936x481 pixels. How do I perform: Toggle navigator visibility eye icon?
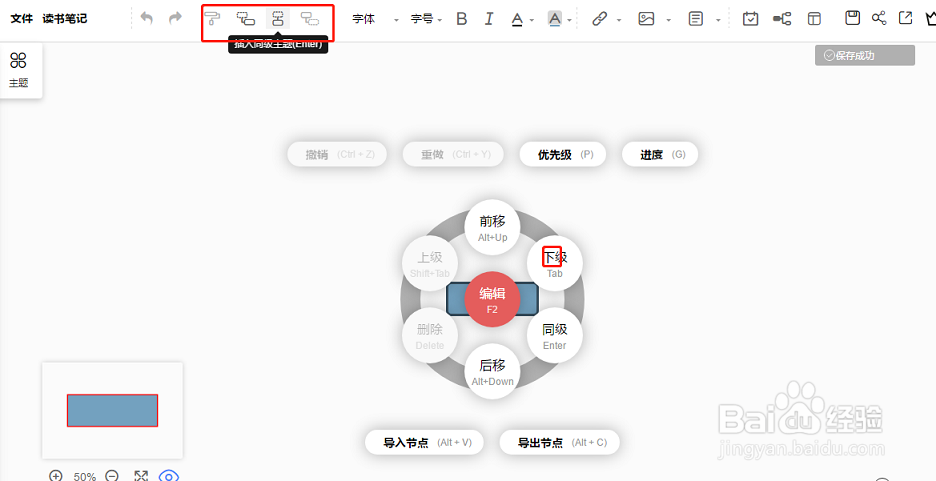[x=169, y=476]
